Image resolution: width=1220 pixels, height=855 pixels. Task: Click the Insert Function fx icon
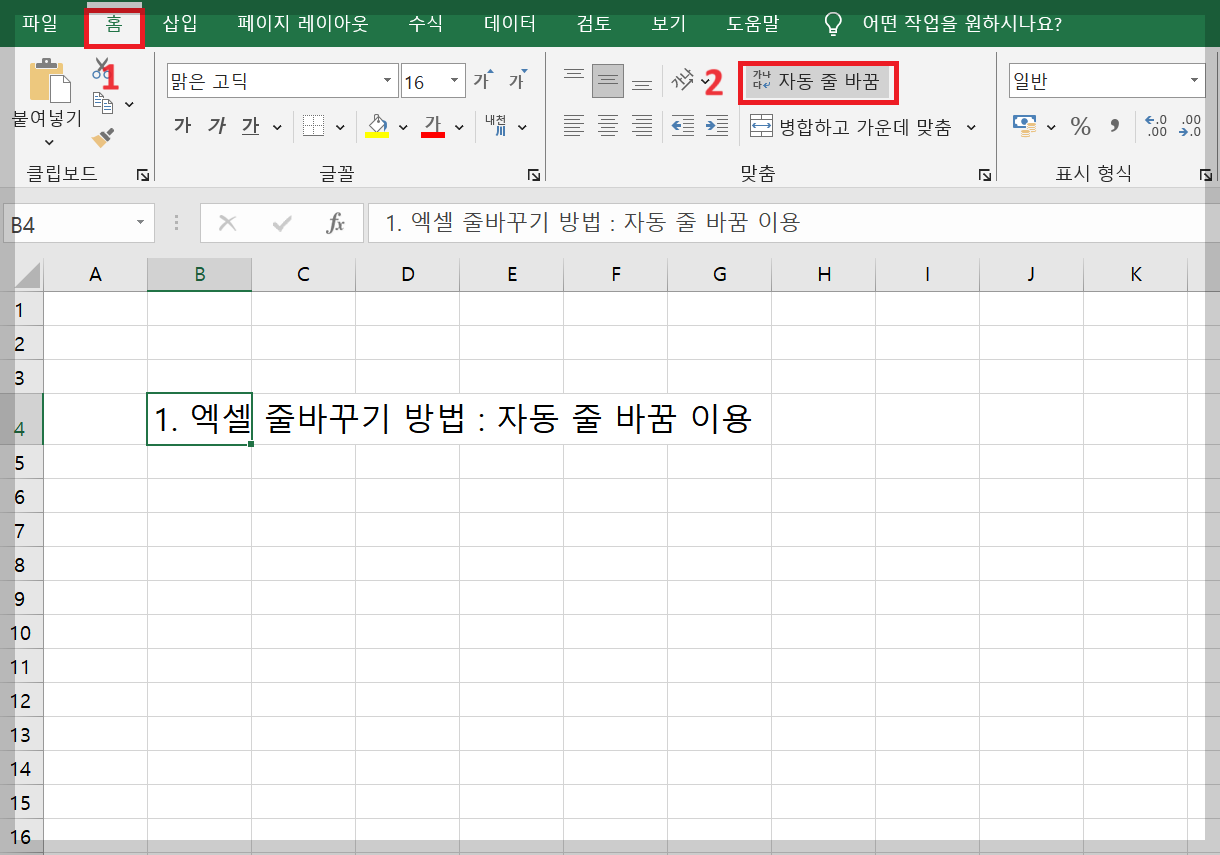point(336,222)
